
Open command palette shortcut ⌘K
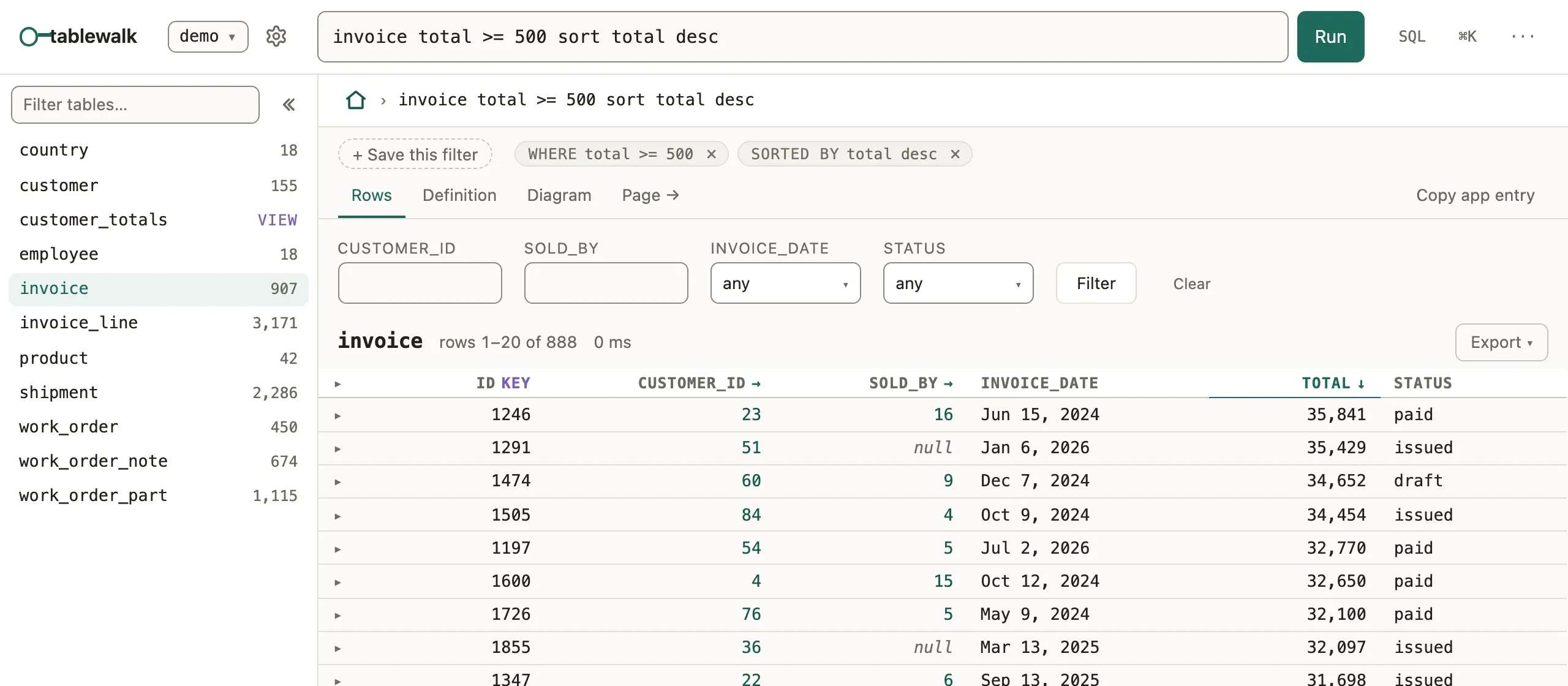(x=1468, y=37)
